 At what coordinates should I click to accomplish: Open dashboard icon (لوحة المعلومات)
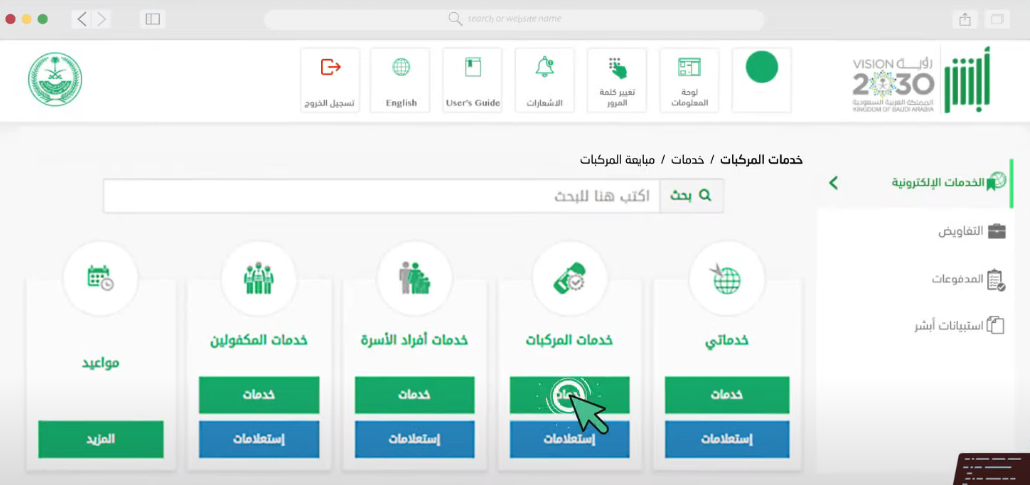tap(689, 68)
